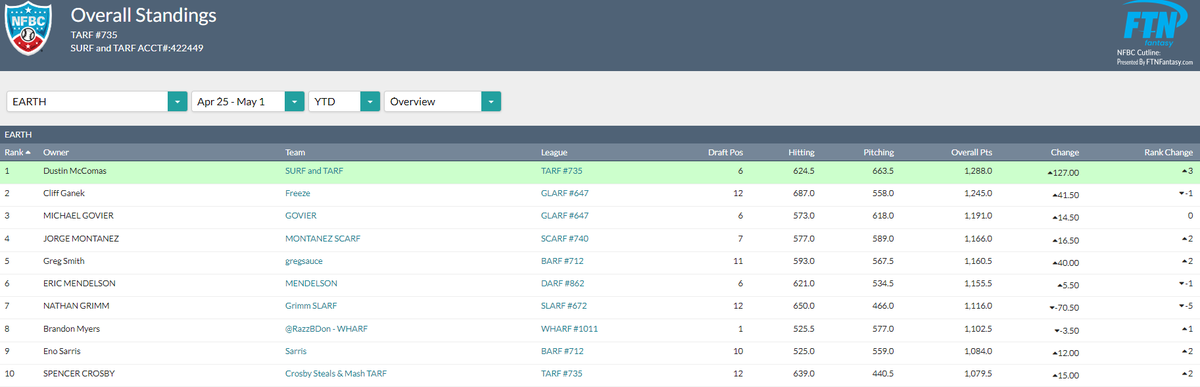
Task: Sort by Rank Change column header
Action: 1169,152
